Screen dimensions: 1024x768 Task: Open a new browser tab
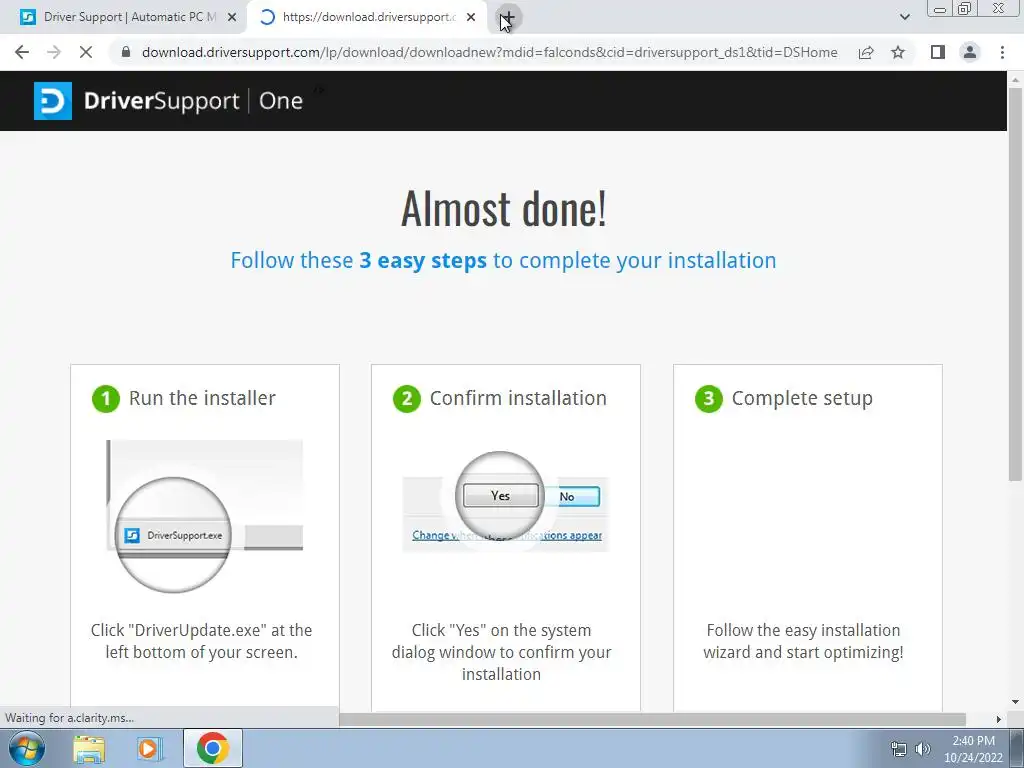click(508, 18)
